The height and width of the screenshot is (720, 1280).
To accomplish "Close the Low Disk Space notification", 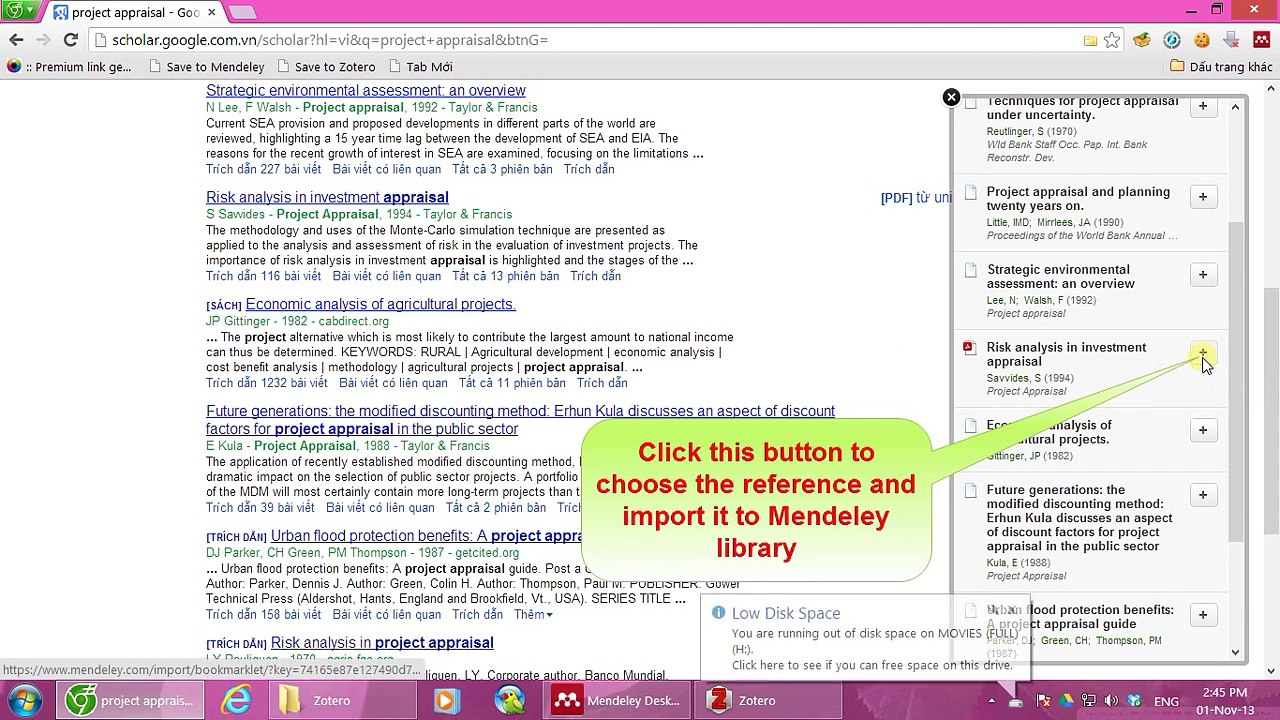I will click(x=1012, y=607).
